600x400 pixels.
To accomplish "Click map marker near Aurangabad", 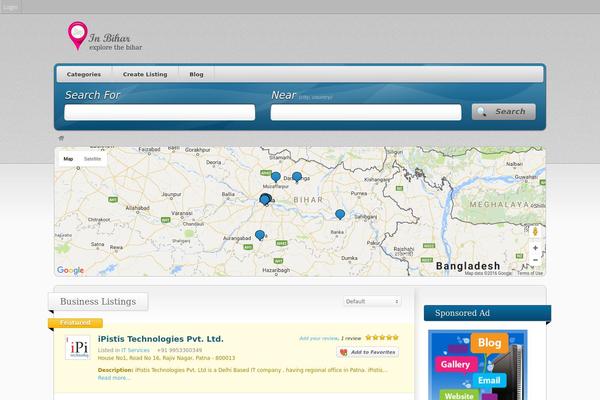I will point(260,235).
